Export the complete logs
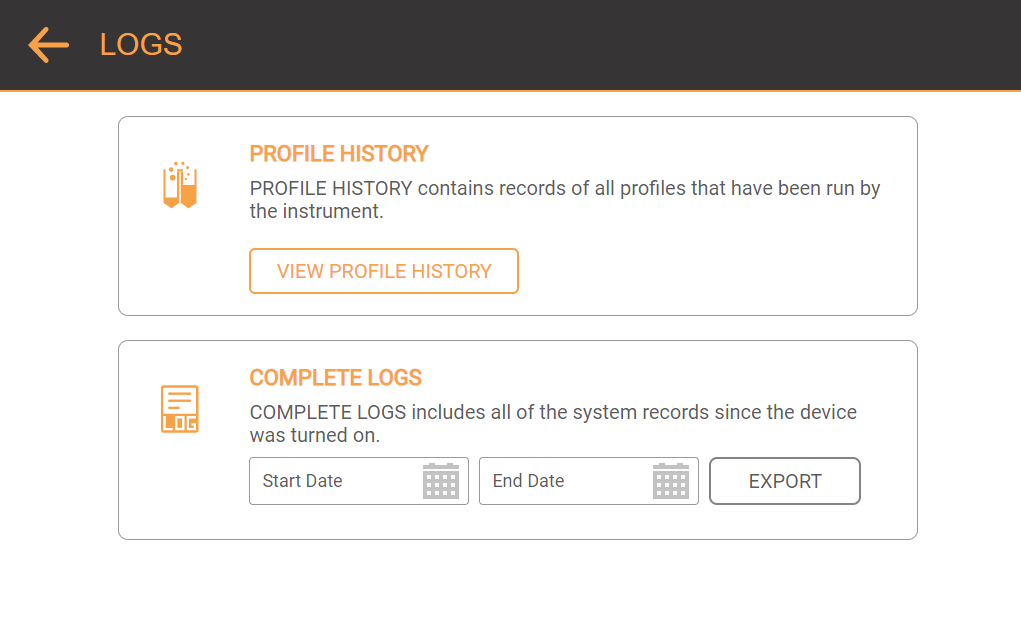The image size is (1021, 620). pyautogui.click(x=784, y=481)
